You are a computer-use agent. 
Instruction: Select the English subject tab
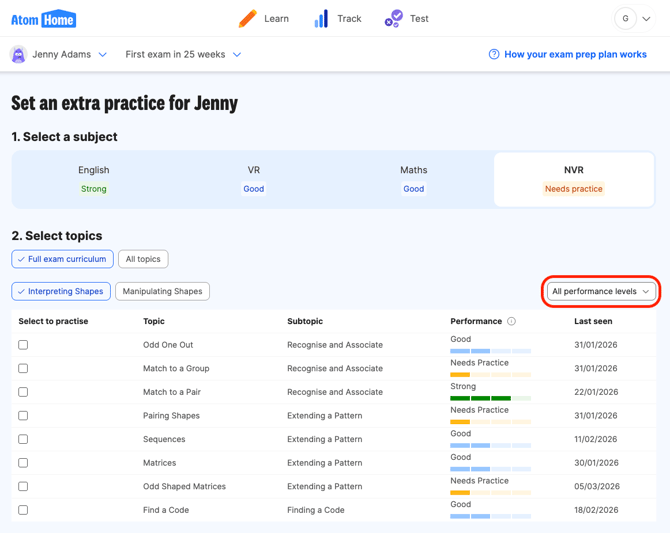(93, 179)
